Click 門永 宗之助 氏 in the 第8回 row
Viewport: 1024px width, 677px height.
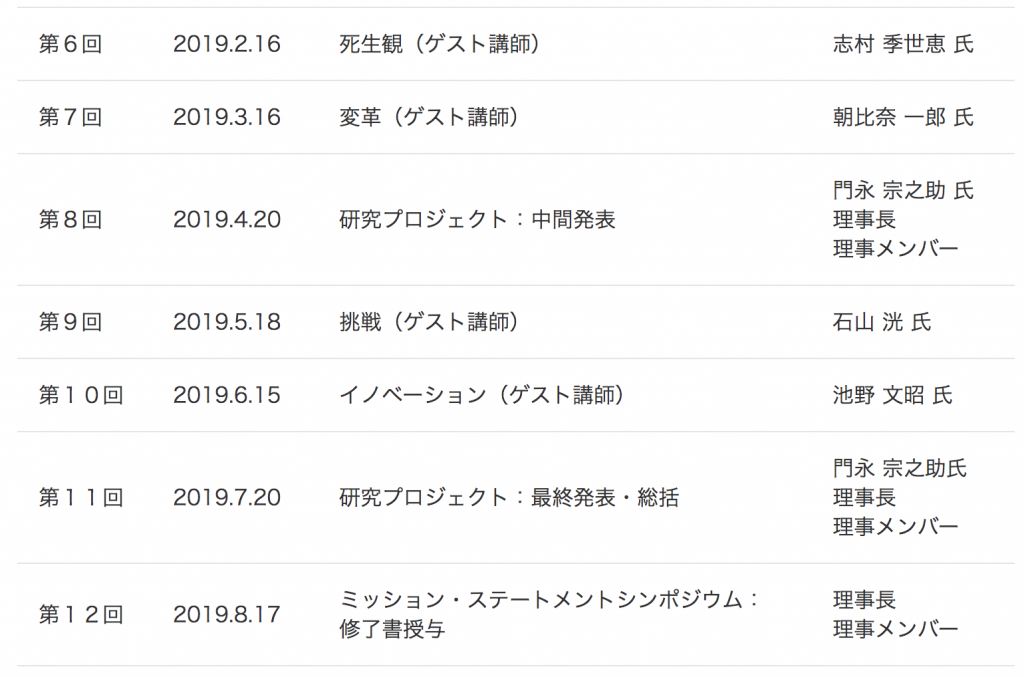tap(903, 191)
